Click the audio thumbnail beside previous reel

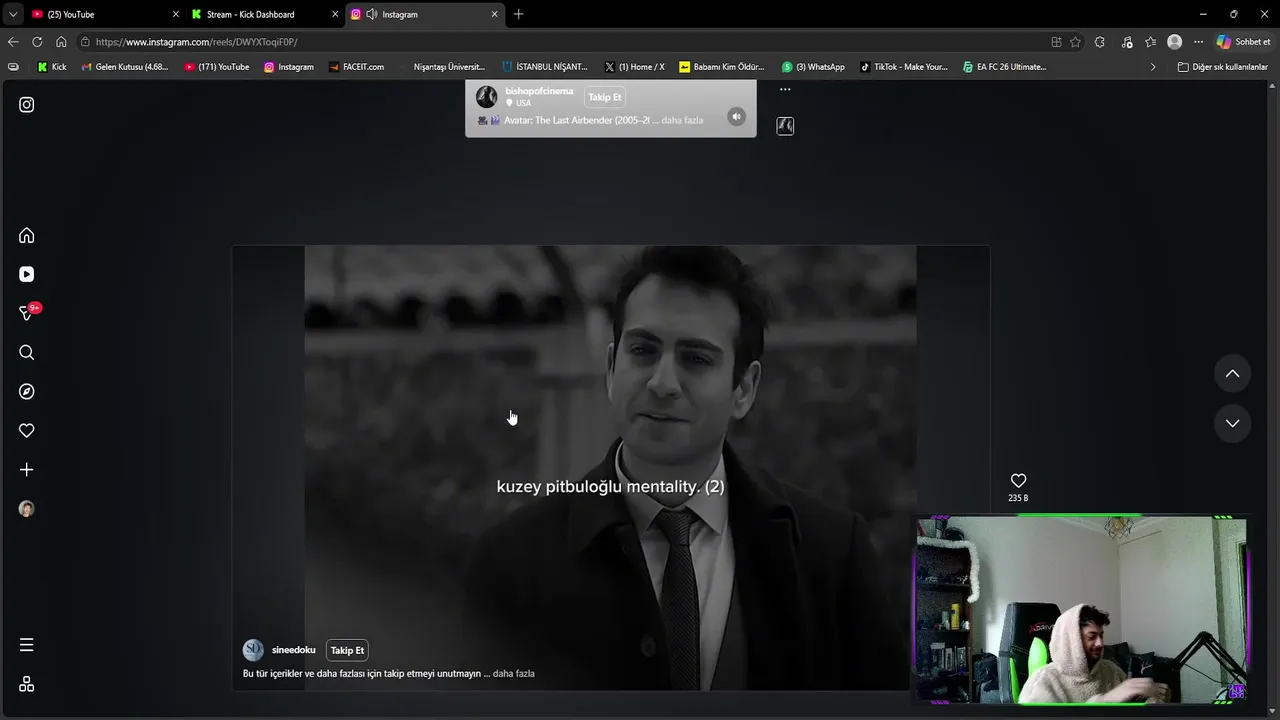pyautogui.click(x=785, y=126)
